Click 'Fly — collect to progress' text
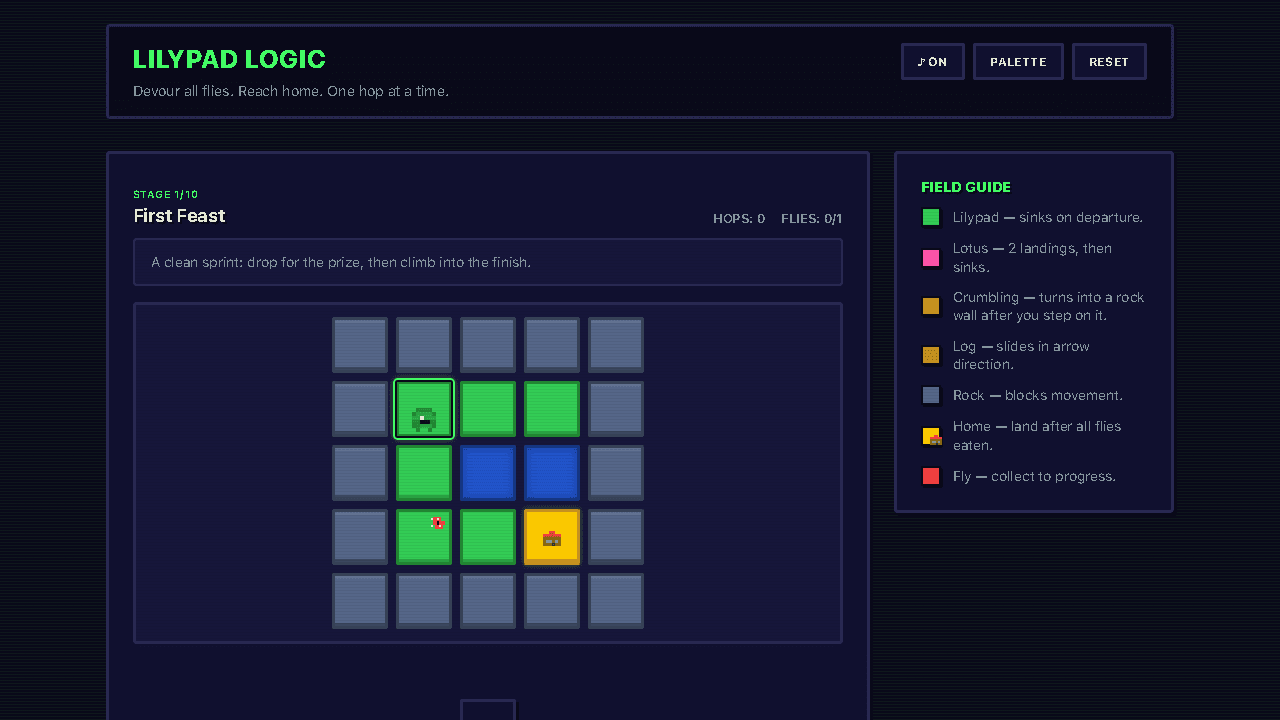This screenshot has height=720, width=1280. 1034,476
